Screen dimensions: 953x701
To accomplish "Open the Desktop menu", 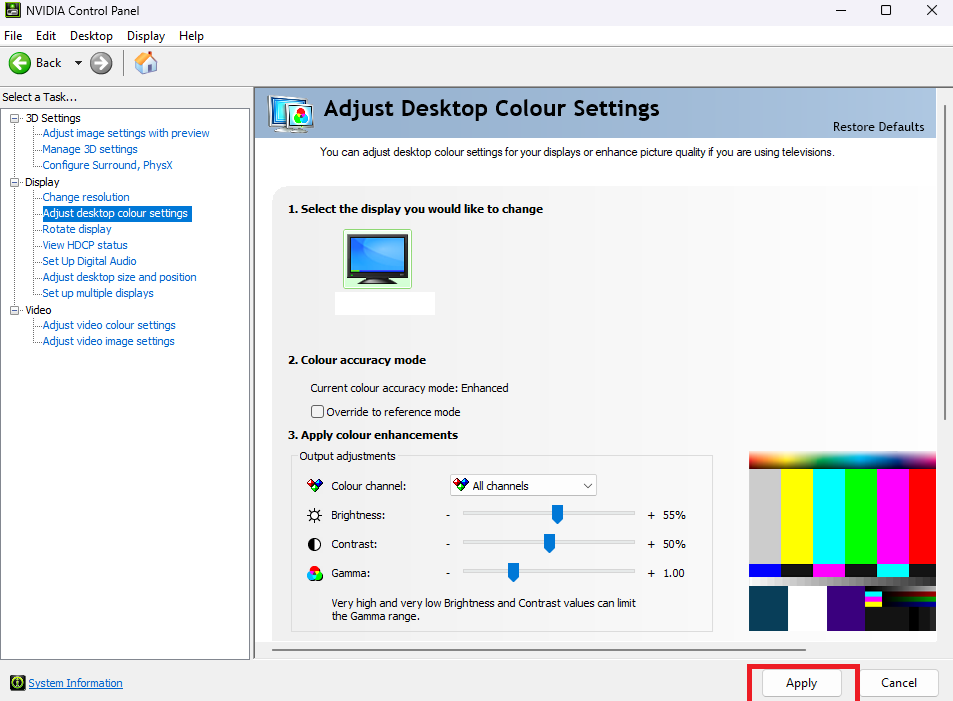I will [91, 36].
